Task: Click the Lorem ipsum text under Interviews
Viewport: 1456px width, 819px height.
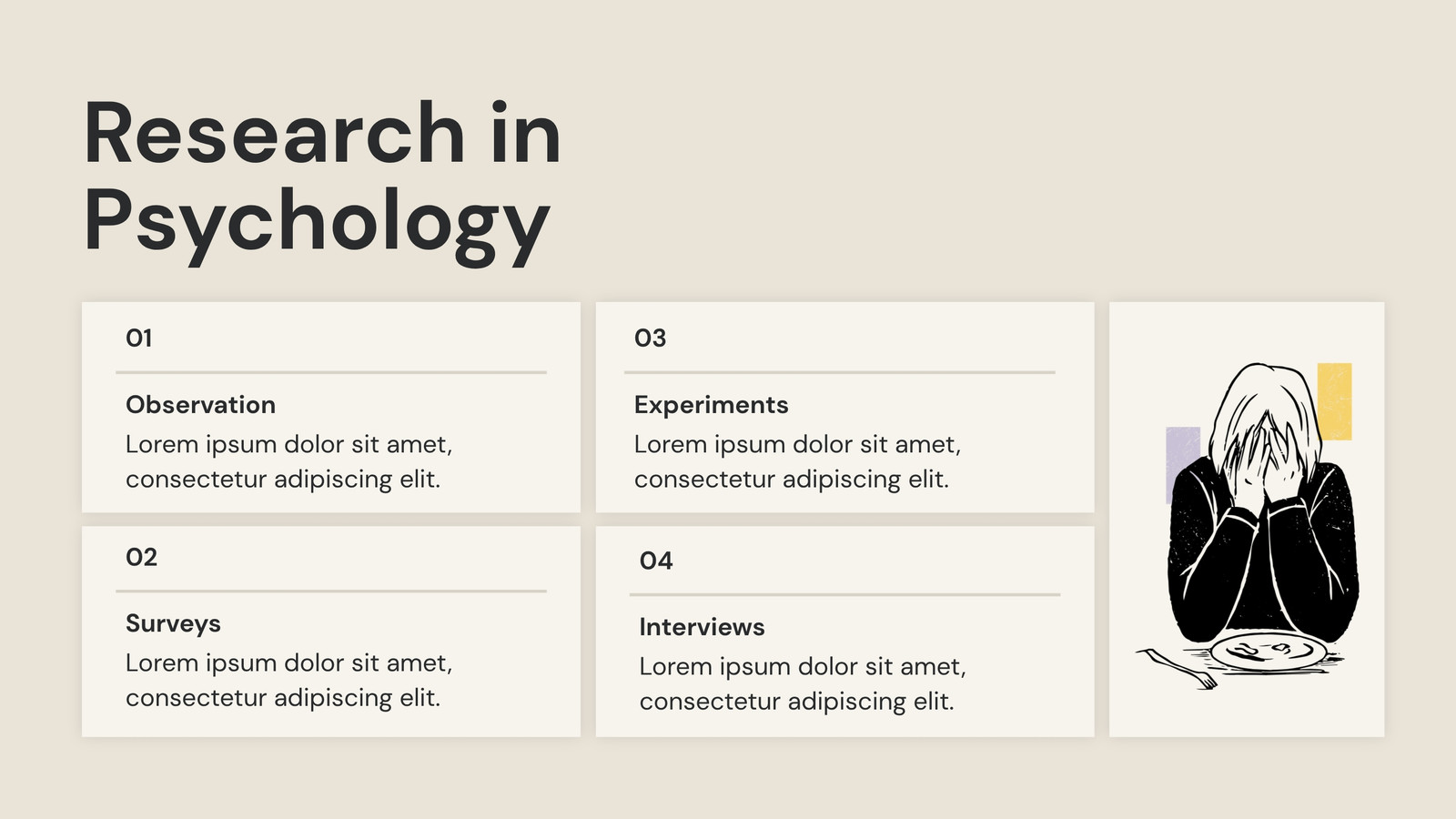Action: pyautogui.click(x=803, y=683)
